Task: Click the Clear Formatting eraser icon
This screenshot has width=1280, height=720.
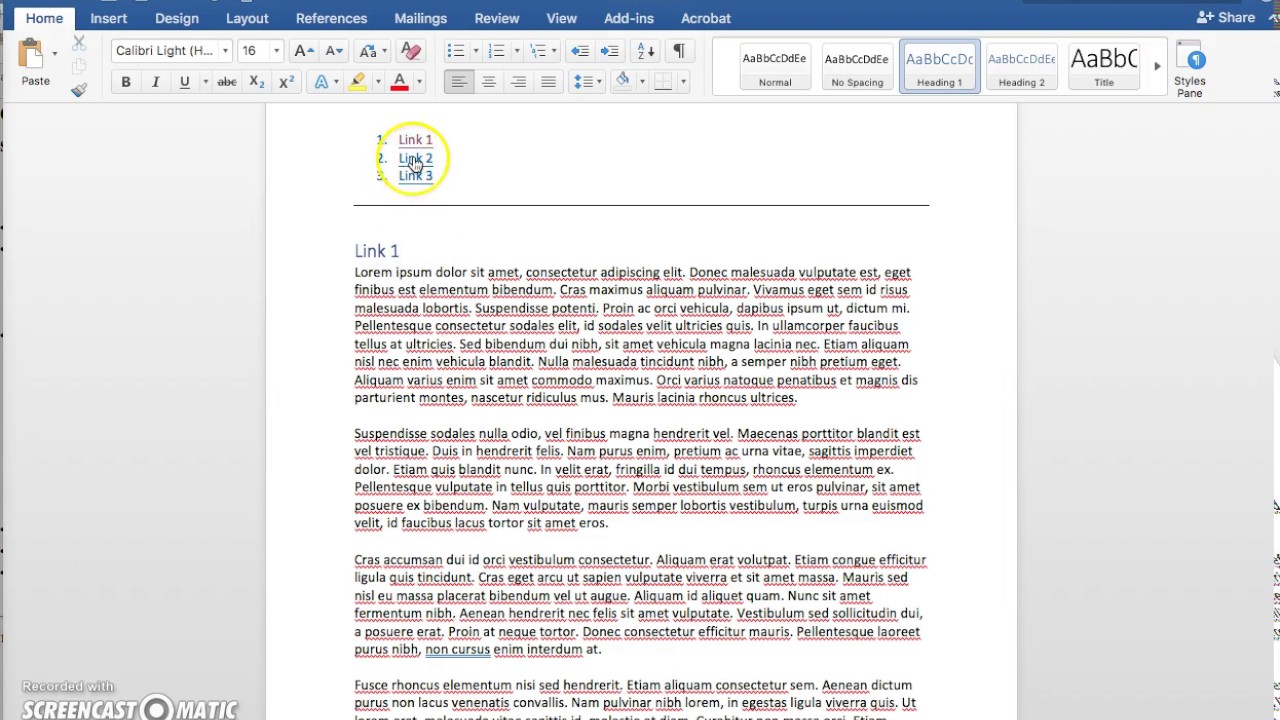Action: [x=410, y=51]
